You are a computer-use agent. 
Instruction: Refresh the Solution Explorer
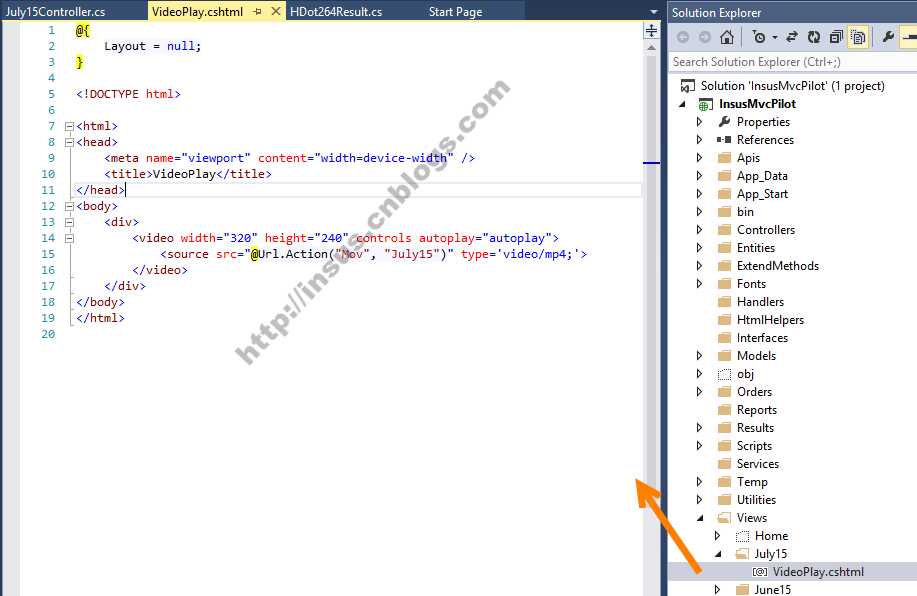[813, 37]
